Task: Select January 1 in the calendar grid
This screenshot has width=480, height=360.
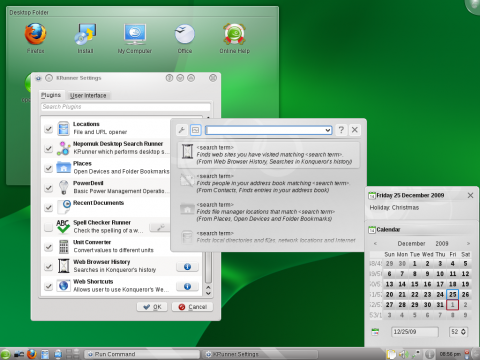Action: 452,305
